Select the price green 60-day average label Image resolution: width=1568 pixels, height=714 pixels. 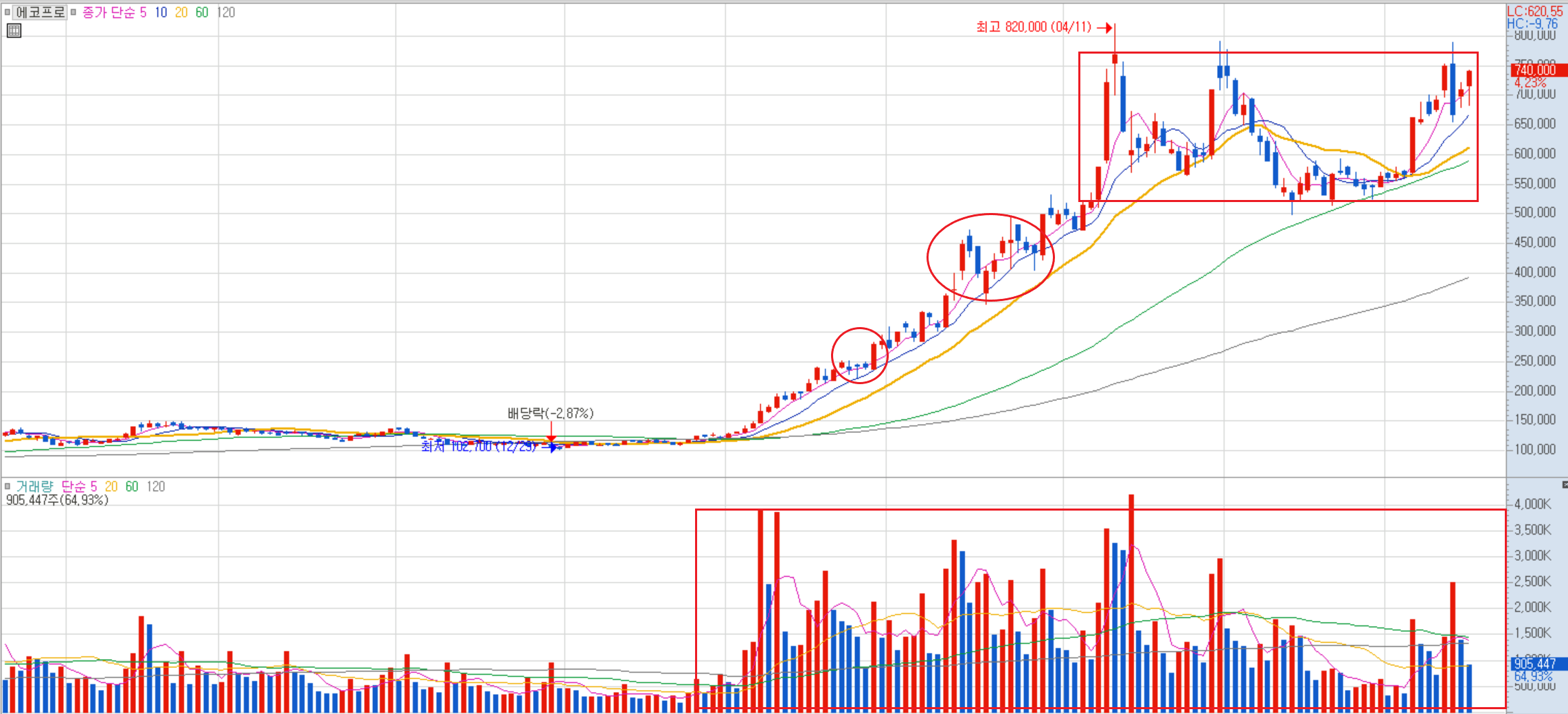click(202, 12)
